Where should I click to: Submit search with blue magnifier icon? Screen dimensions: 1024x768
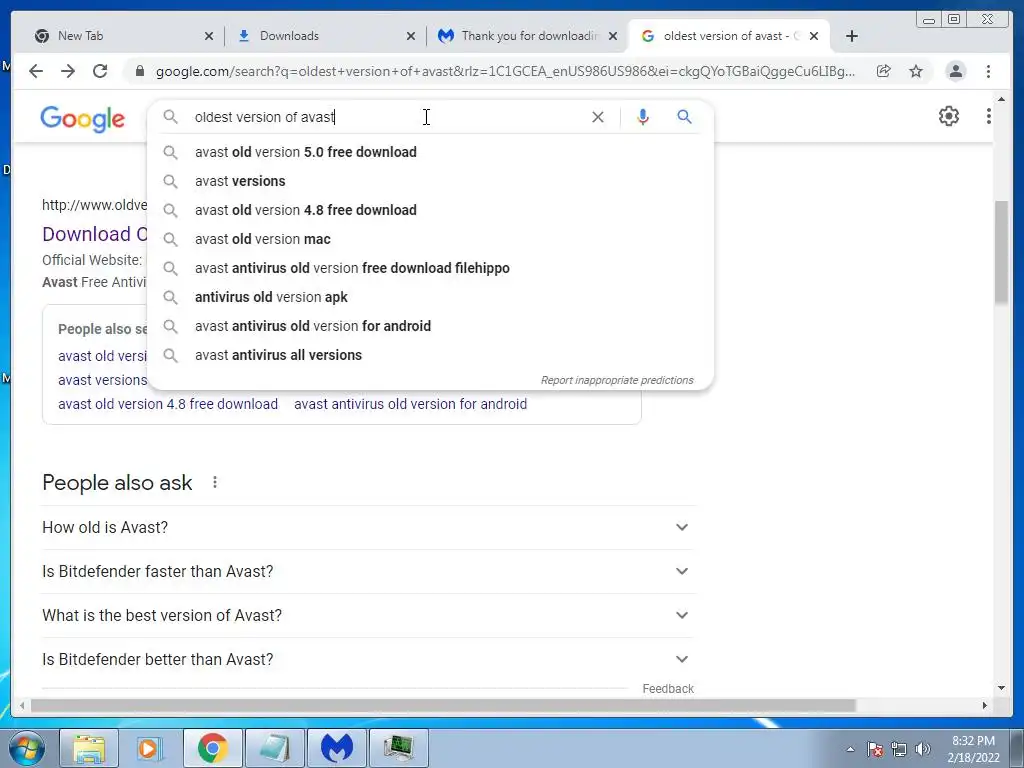(x=684, y=117)
